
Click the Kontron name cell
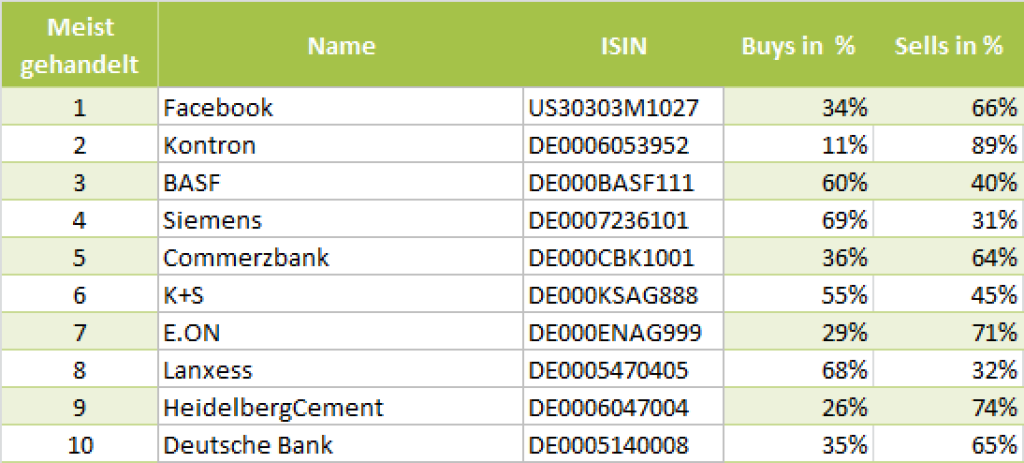tap(210, 145)
